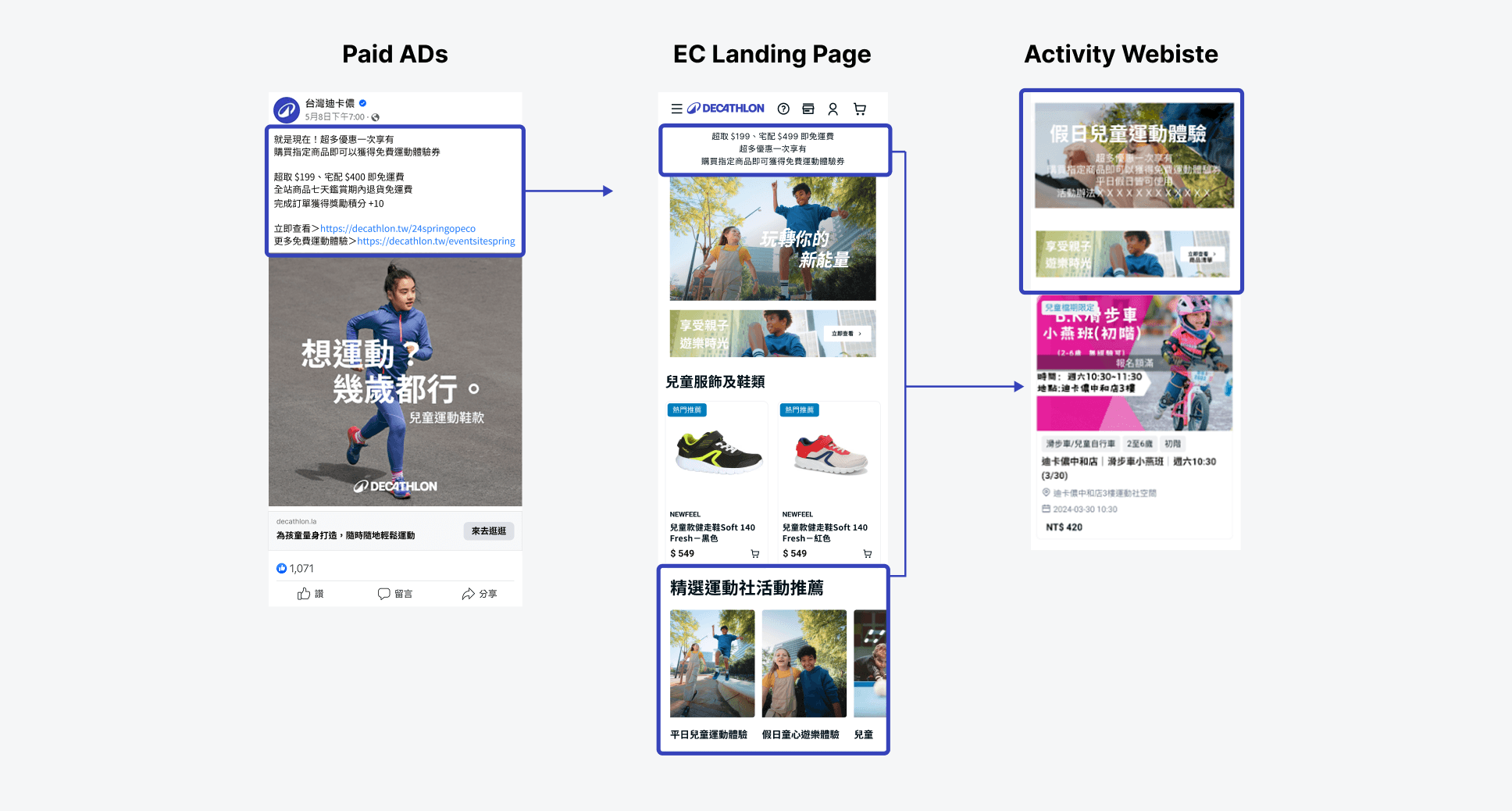
Task: Add the red Soft 140 shoe to cart
Action: (x=868, y=554)
